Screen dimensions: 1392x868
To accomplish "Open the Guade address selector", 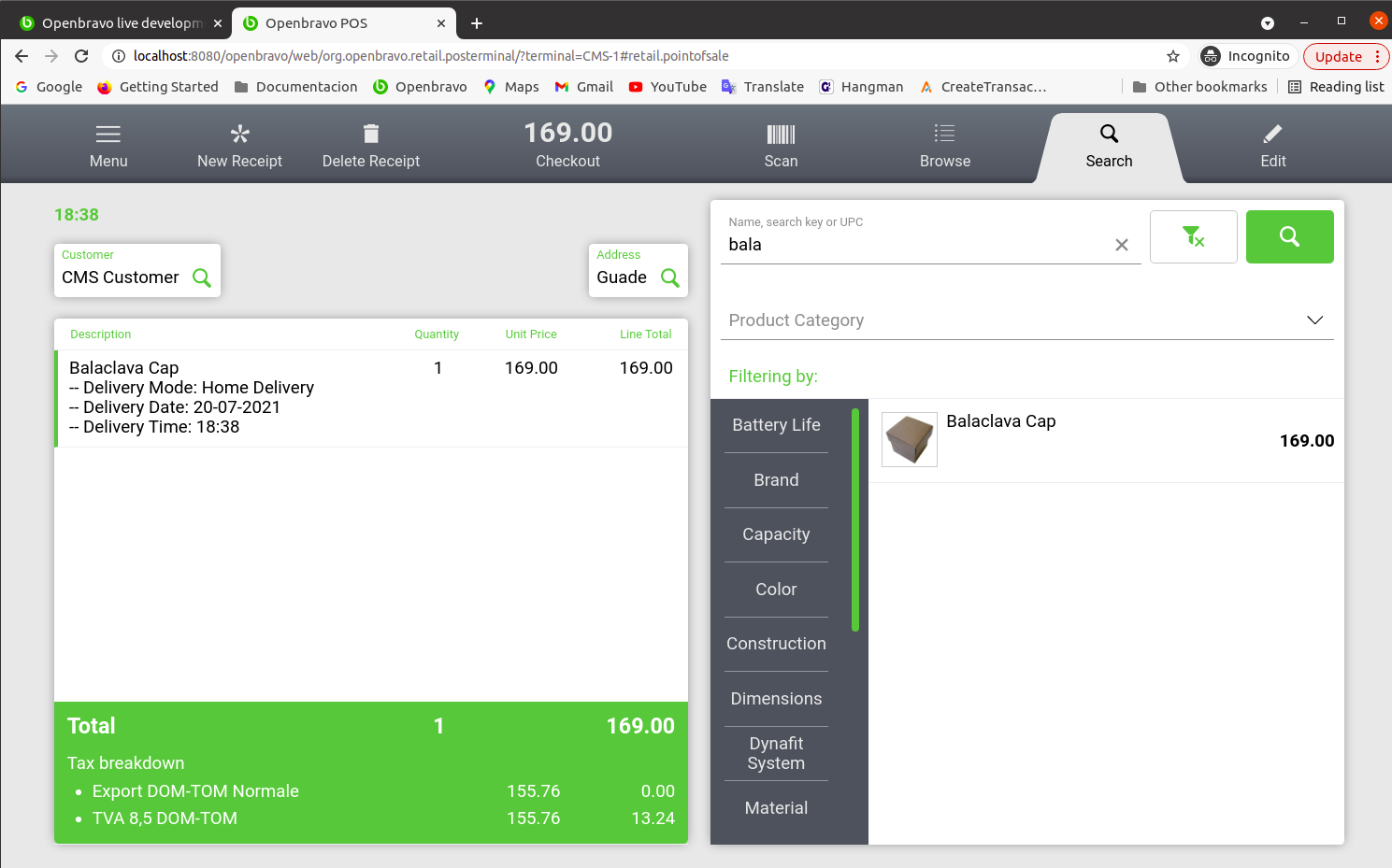I will (x=639, y=271).
